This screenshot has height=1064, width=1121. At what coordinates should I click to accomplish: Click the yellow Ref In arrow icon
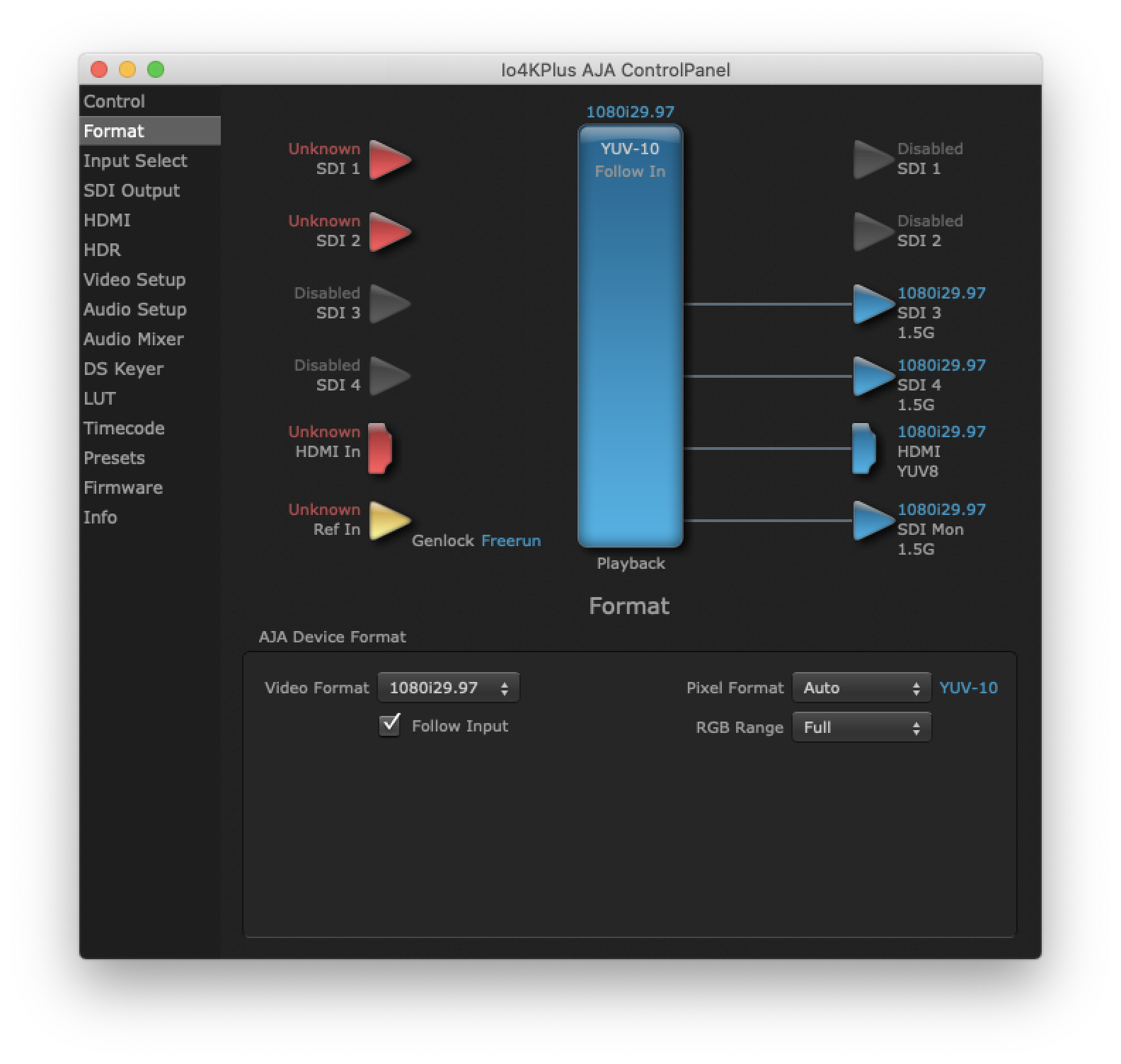[x=388, y=521]
